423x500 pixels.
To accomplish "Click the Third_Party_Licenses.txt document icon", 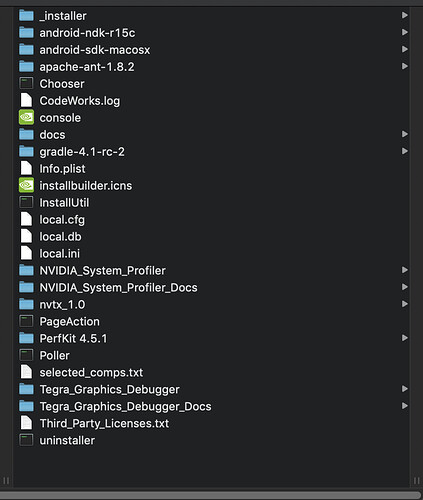I will coord(26,423).
